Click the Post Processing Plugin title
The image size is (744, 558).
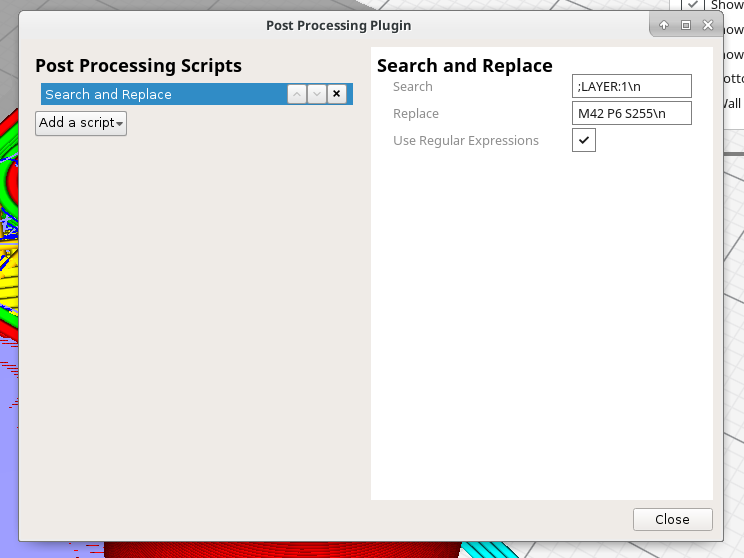click(338, 26)
